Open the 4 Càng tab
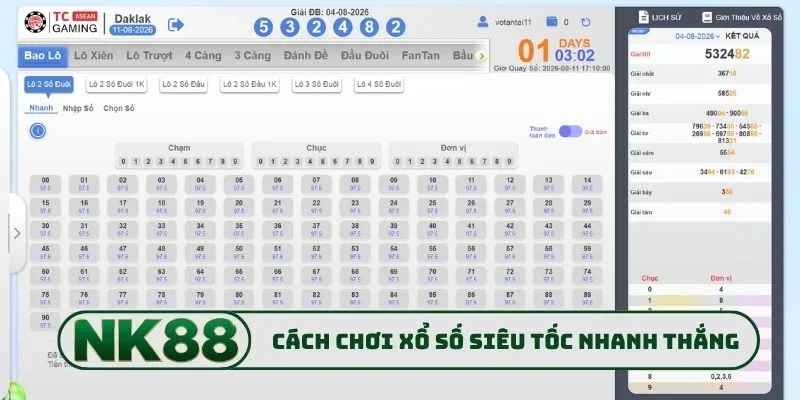This screenshot has height=400, width=800. click(203, 56)
